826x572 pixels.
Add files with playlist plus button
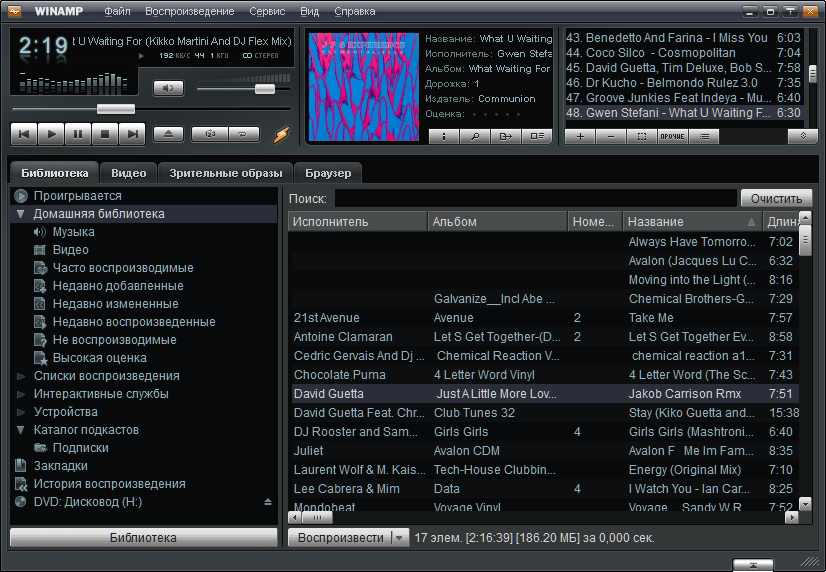(580, 136)
